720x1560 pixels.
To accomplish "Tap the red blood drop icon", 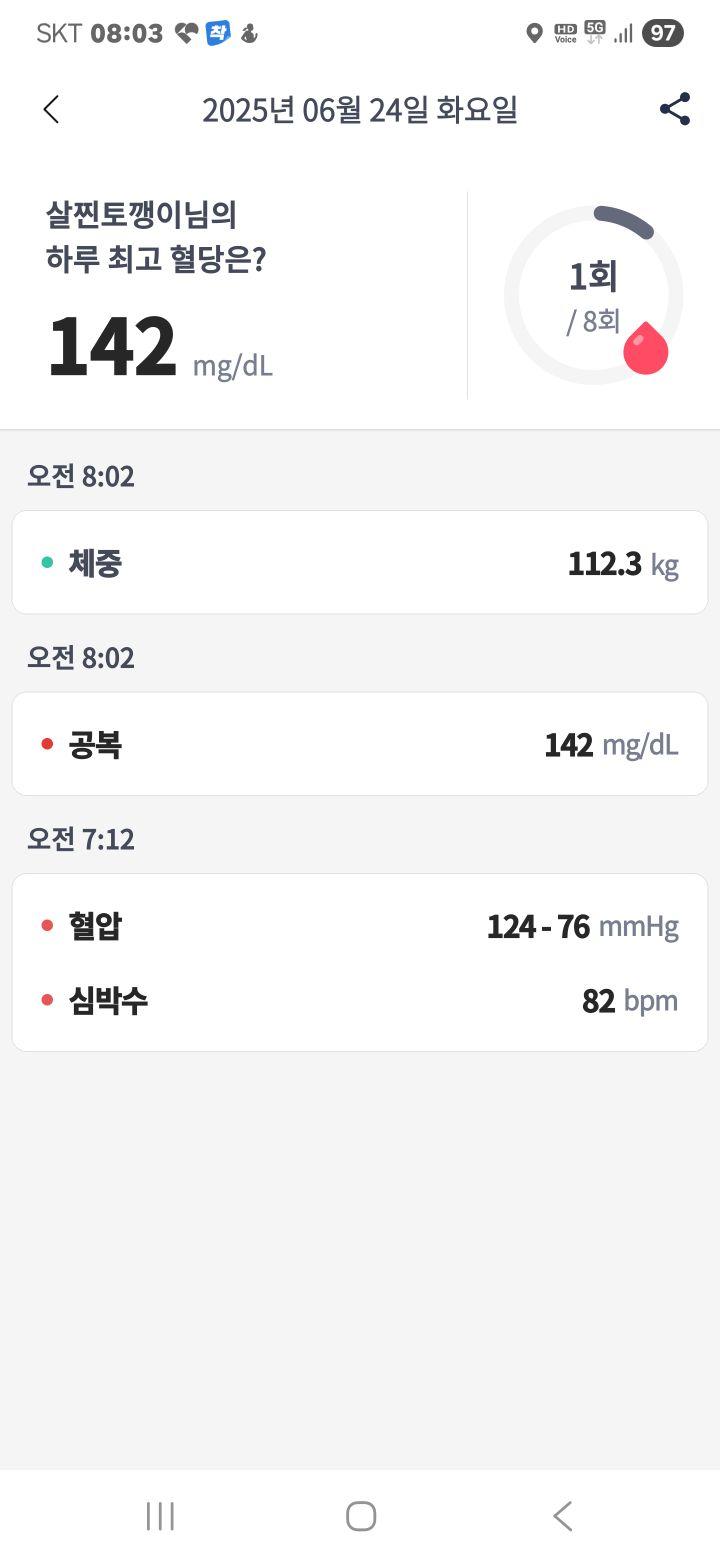I will tap(645, 347).
